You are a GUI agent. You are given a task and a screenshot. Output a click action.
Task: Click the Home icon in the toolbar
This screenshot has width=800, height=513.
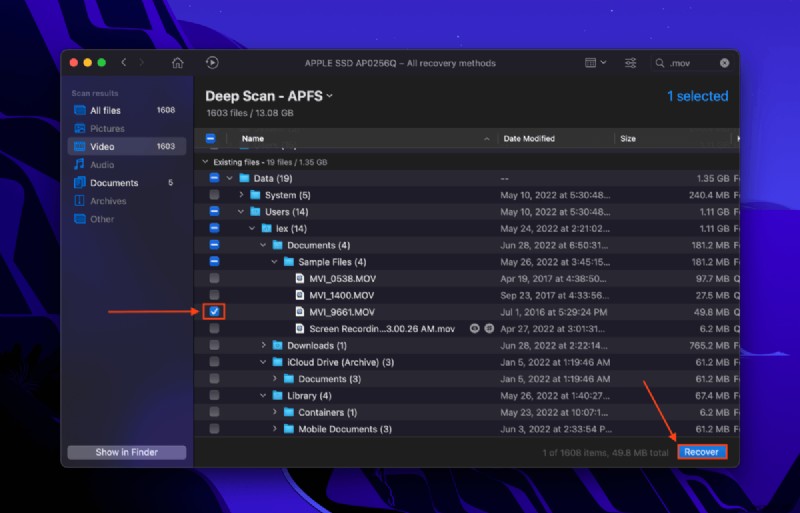coord(177,63)
